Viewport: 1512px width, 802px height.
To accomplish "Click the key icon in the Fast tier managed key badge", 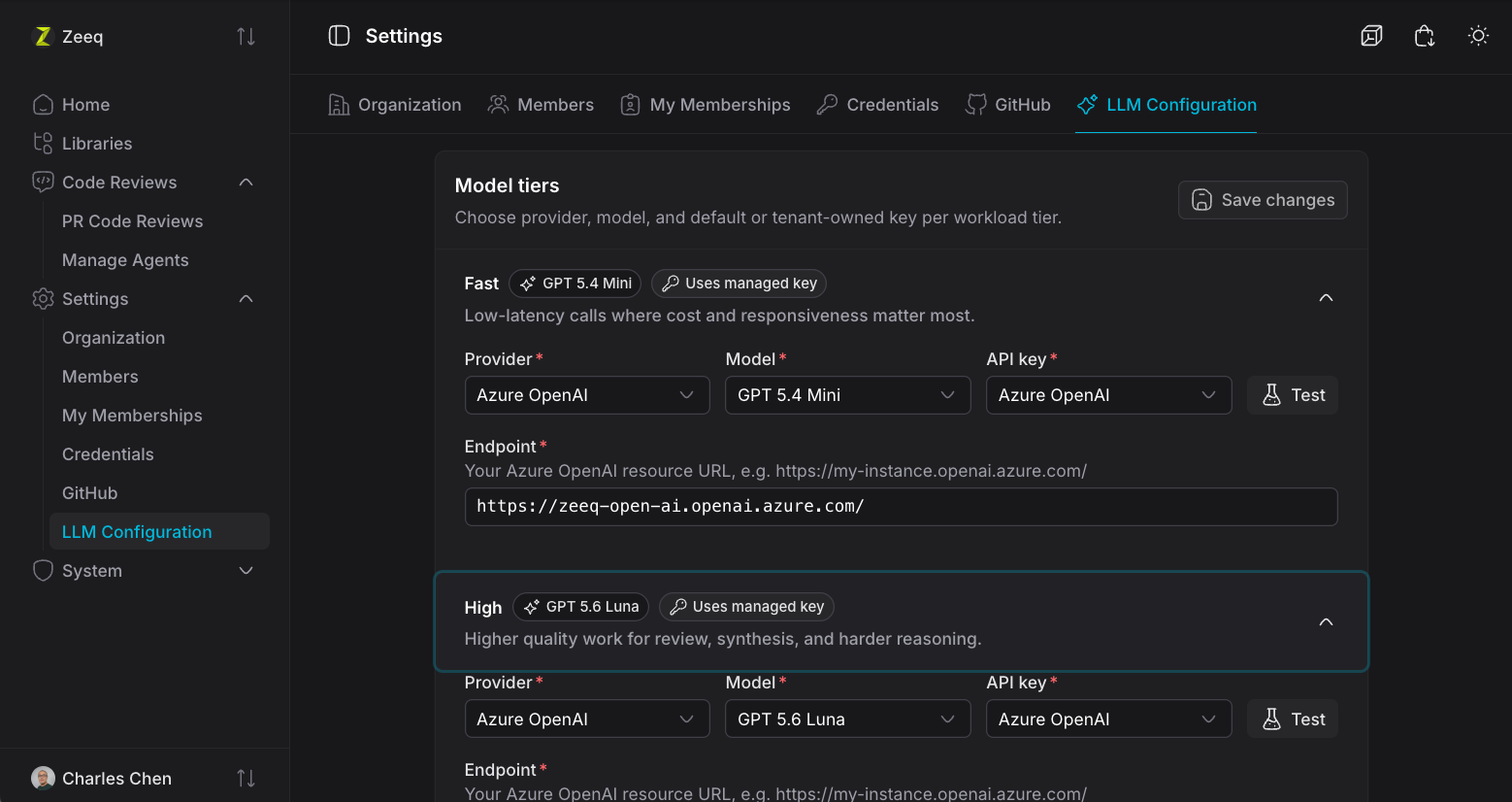I will tap(671, 284).
